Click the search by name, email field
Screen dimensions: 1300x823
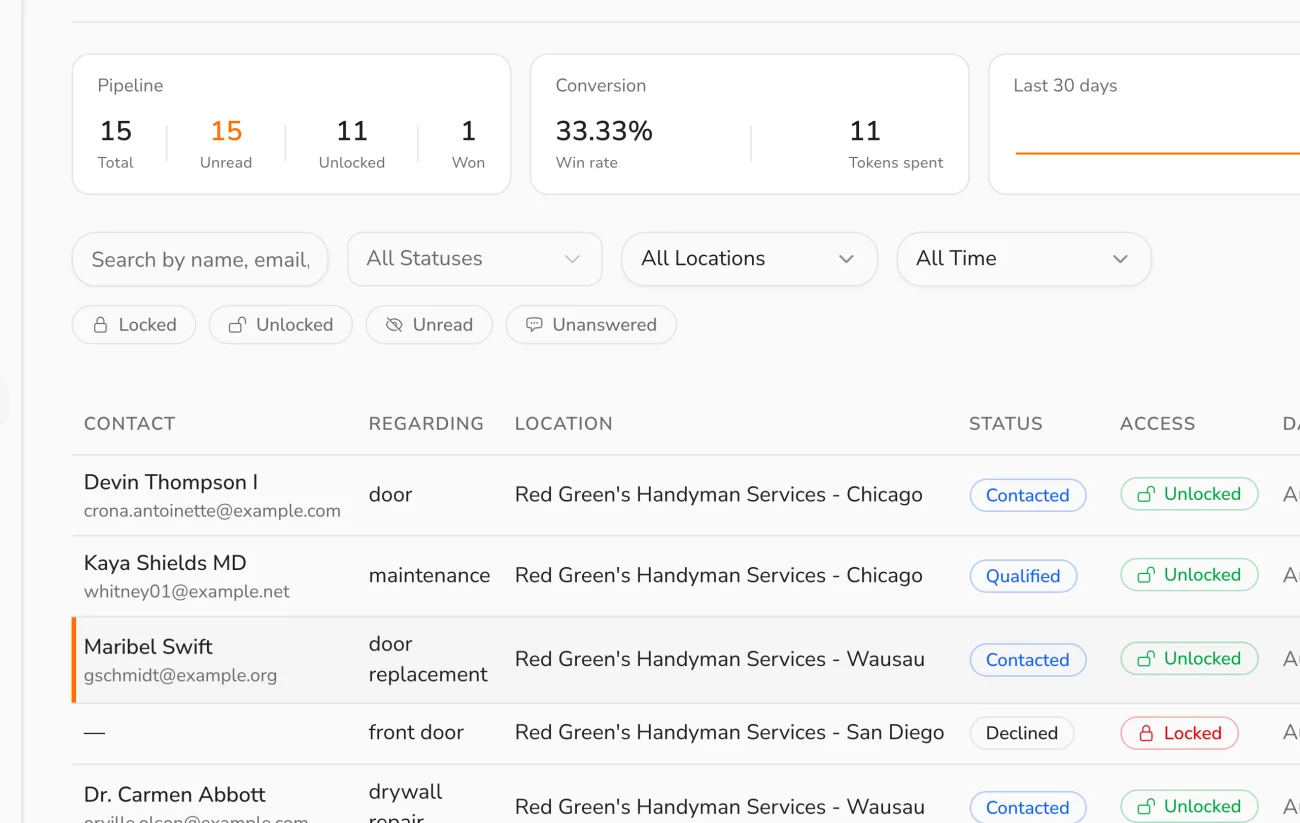(x=200, y=260)
